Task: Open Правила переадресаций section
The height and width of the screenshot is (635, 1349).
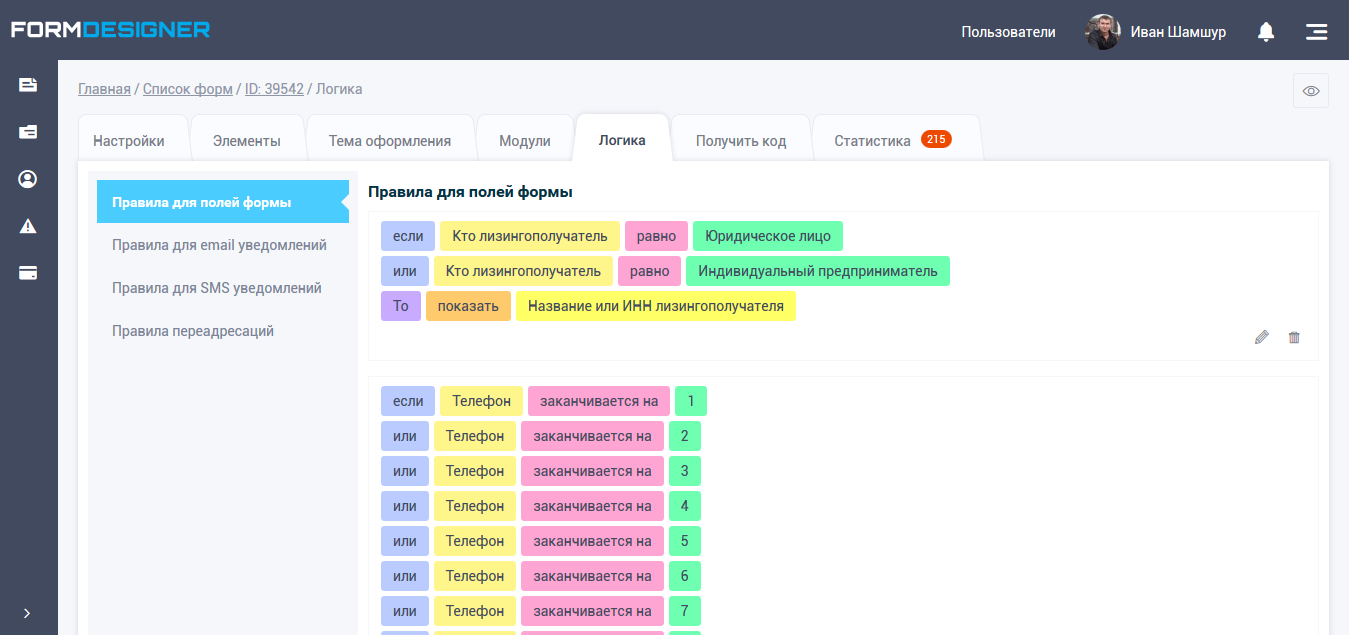Action: pos(193,331)
